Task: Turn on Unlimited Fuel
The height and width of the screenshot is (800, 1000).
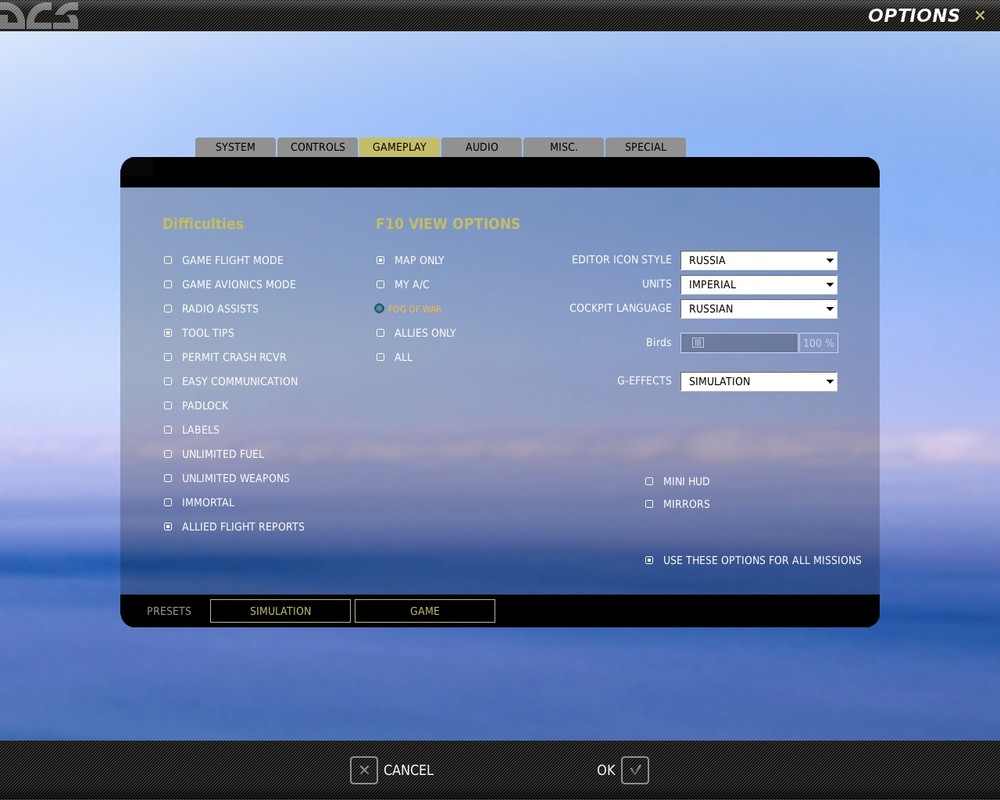Action: [168, 454]
